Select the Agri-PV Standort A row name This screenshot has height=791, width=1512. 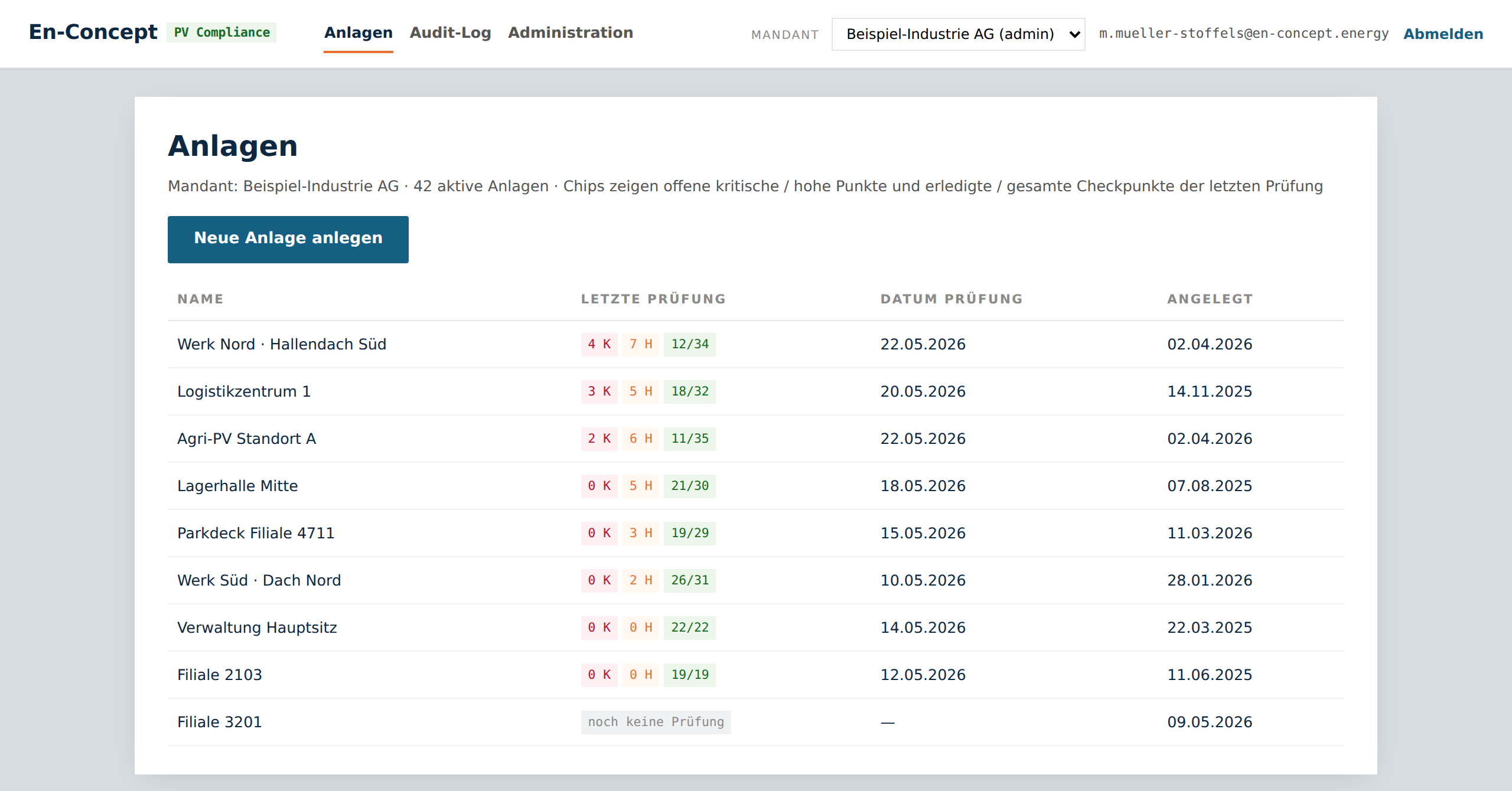[x=247, y=439]
